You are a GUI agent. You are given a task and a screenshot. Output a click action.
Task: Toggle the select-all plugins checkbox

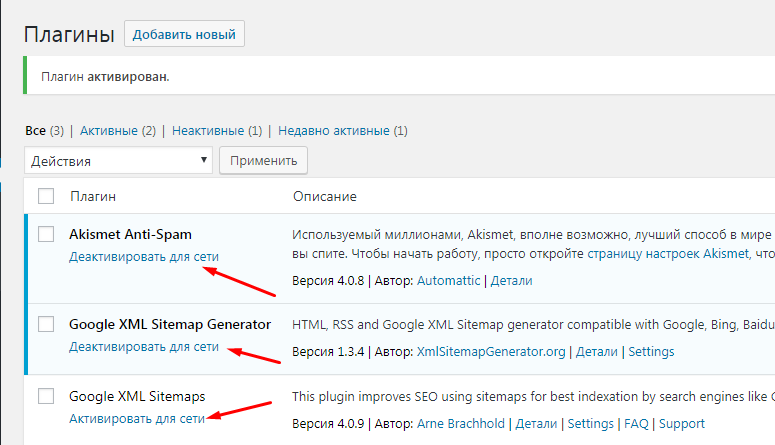coord(46,196)
